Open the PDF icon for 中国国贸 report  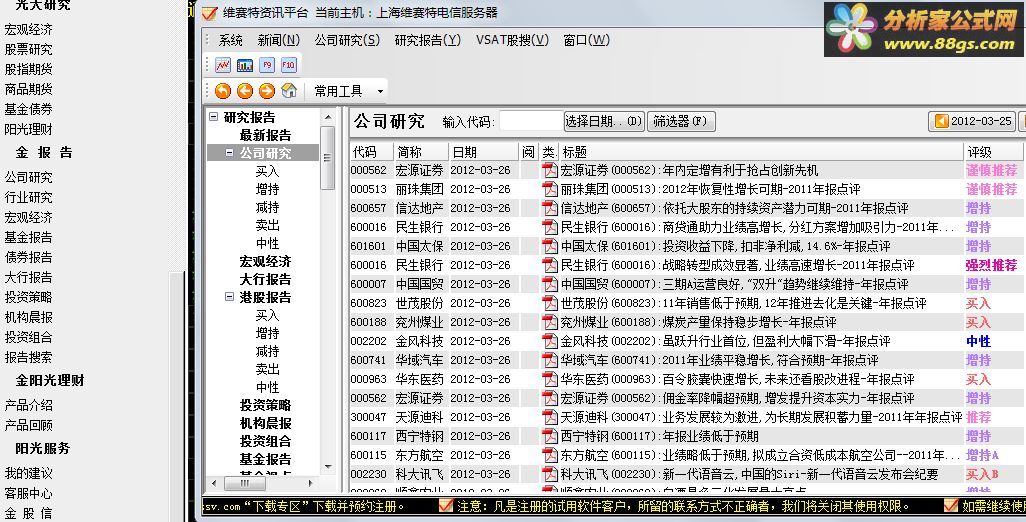pyautogui.click(x=550, y=284)
